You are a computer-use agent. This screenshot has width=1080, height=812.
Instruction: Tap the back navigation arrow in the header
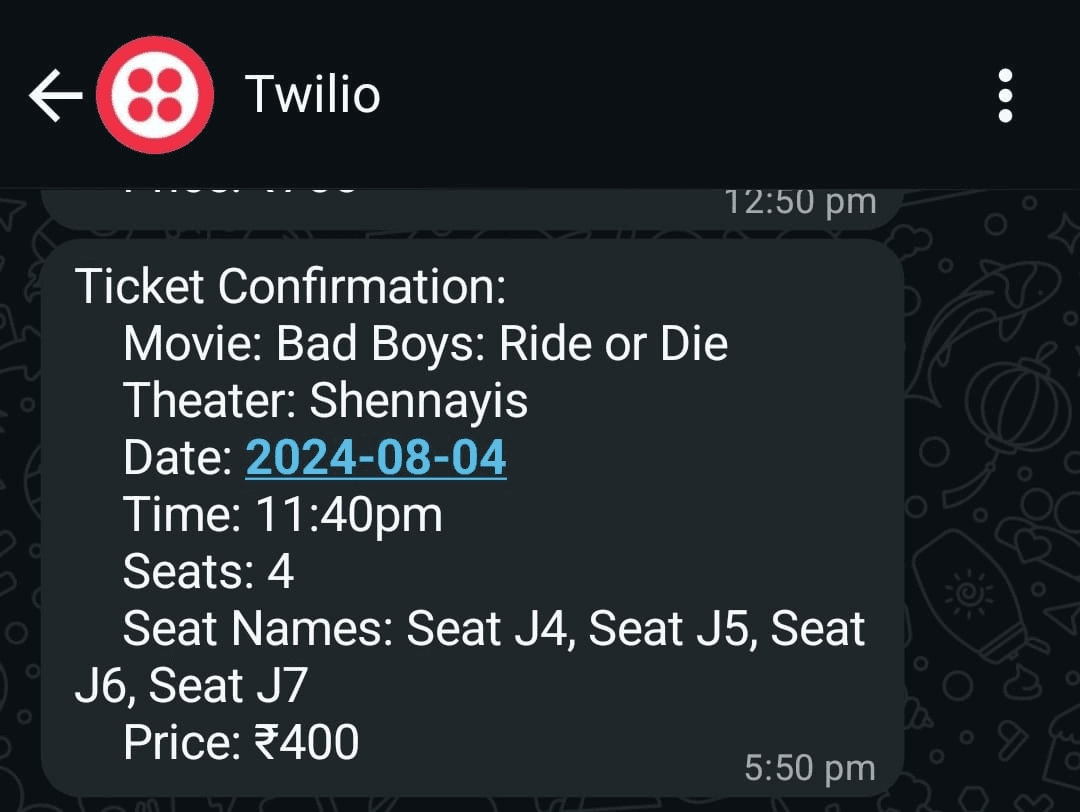pos(55,93)
